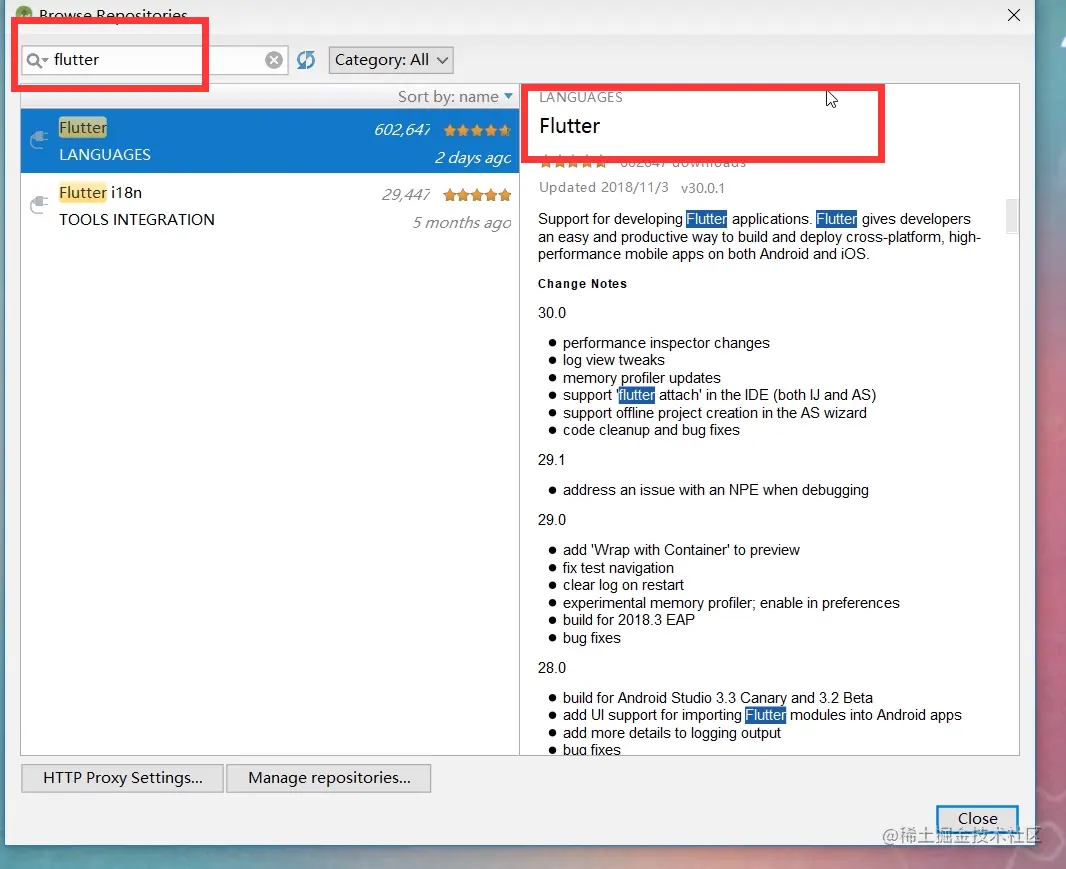Click 'add Wrap with Container to preview' note

click(x=681, y=550)
